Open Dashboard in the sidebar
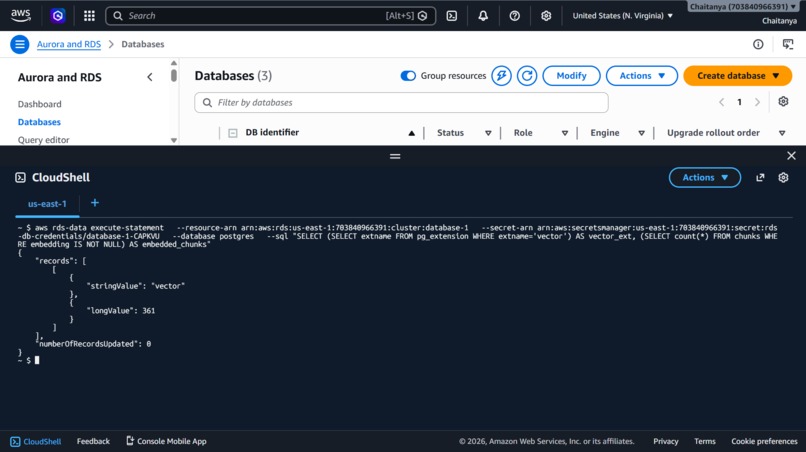 click(x=40, y=104)
